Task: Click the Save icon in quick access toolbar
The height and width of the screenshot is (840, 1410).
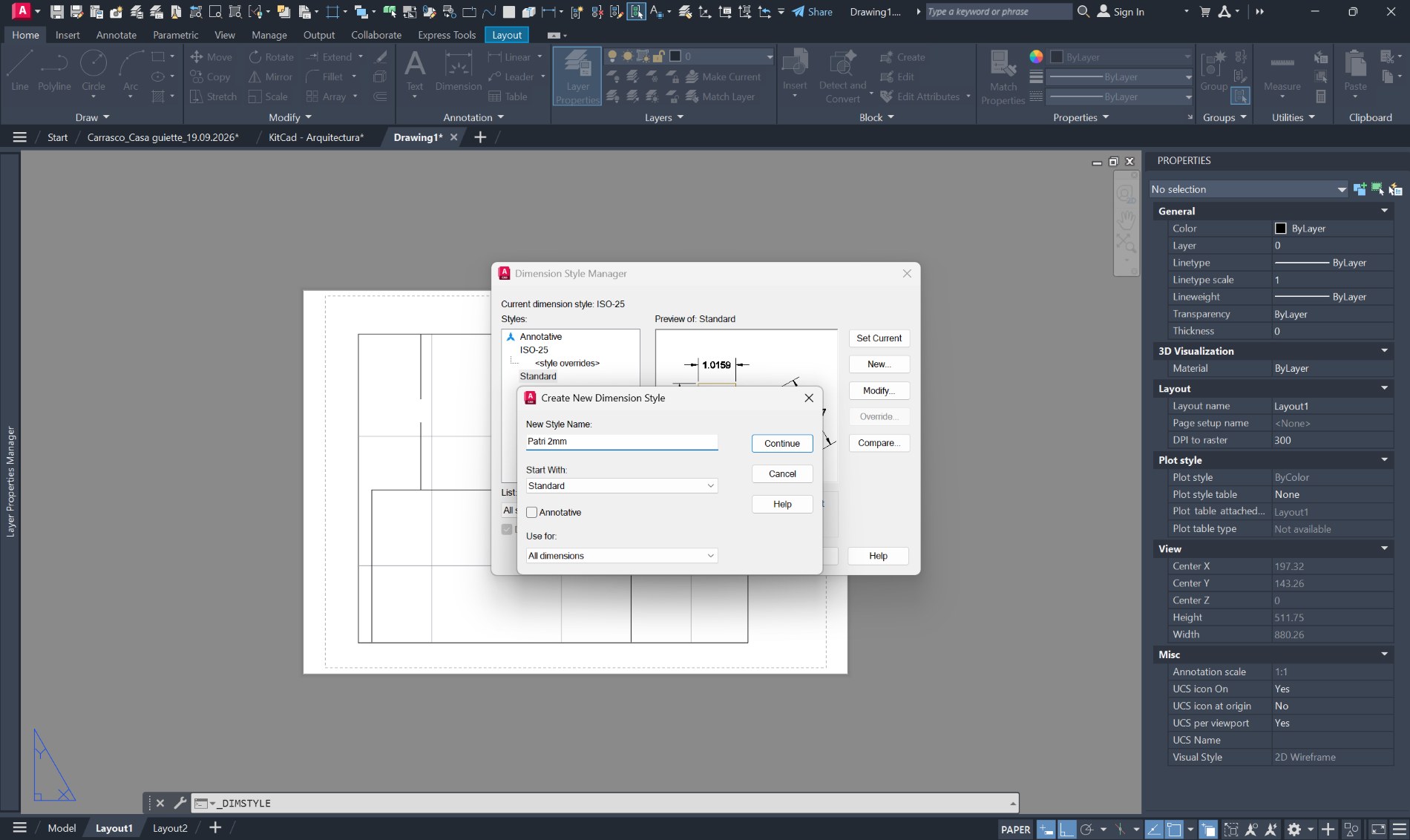Action: coord(56,12)
